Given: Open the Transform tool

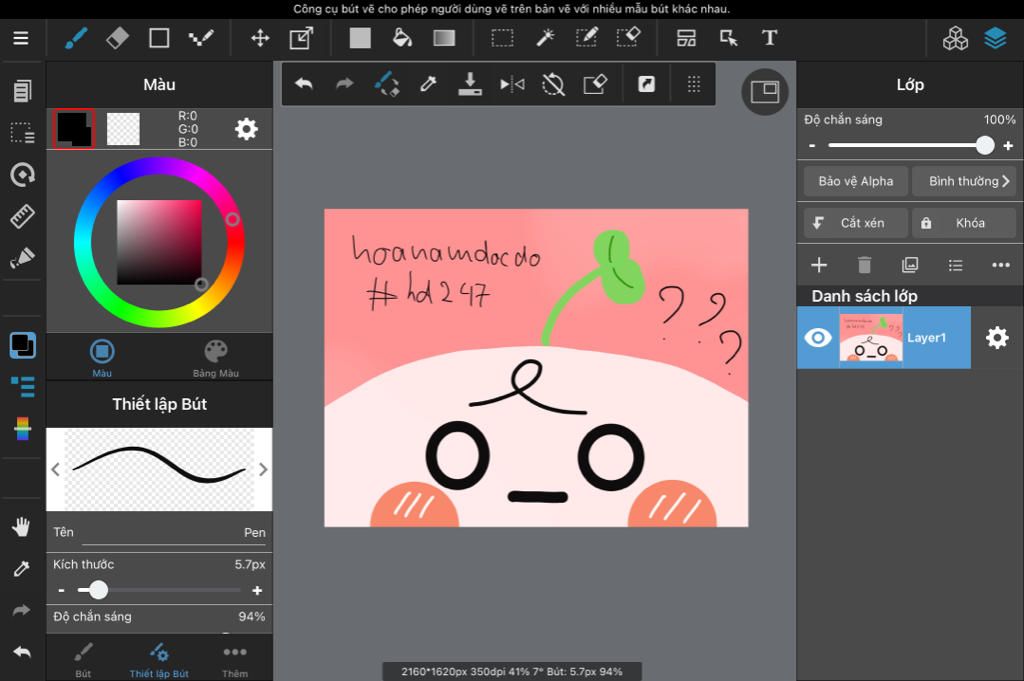Looking at the screenshot, I should (301, 38).
